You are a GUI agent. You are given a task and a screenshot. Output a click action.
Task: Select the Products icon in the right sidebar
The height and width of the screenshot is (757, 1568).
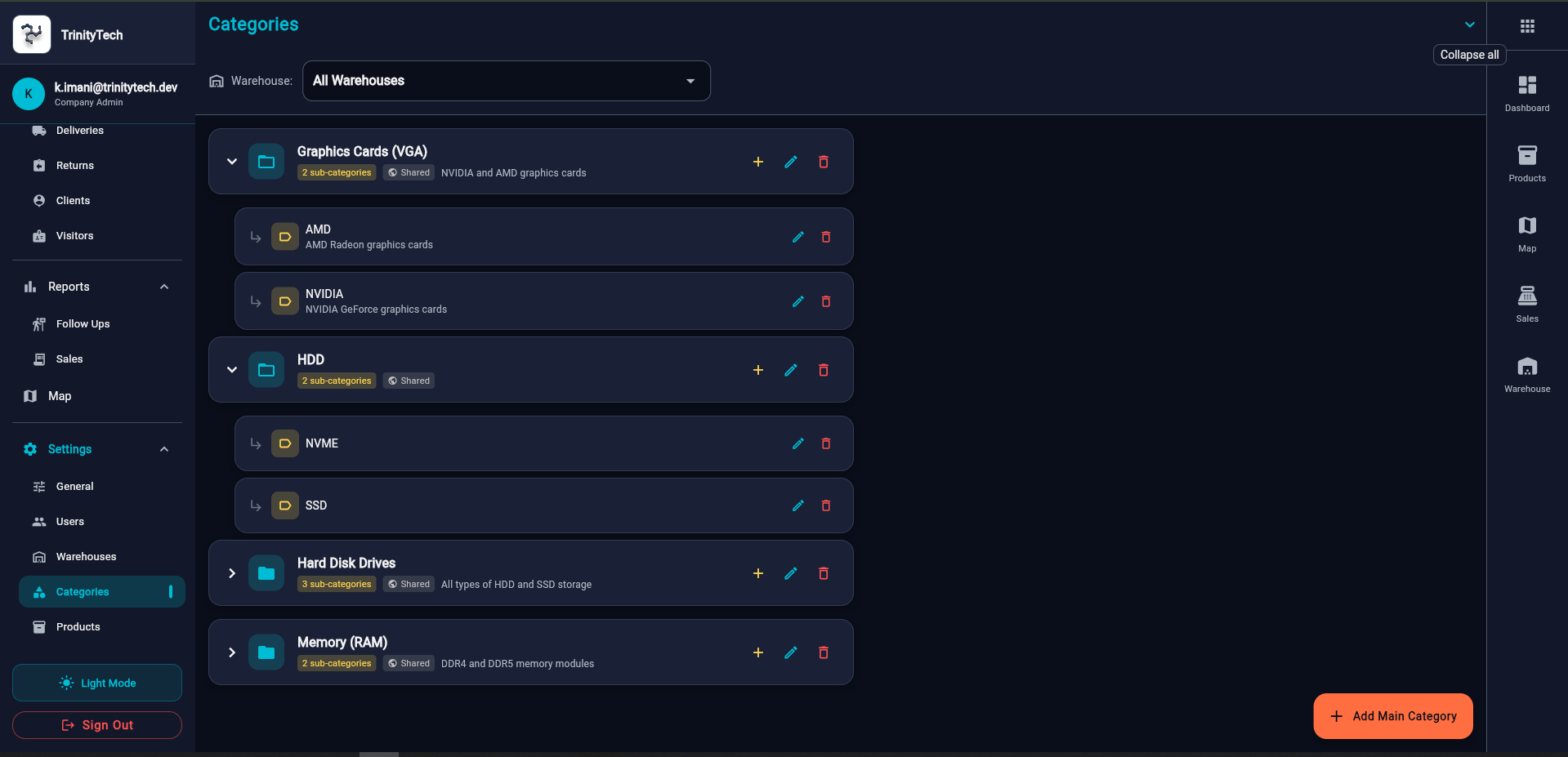pos(1526,162)
